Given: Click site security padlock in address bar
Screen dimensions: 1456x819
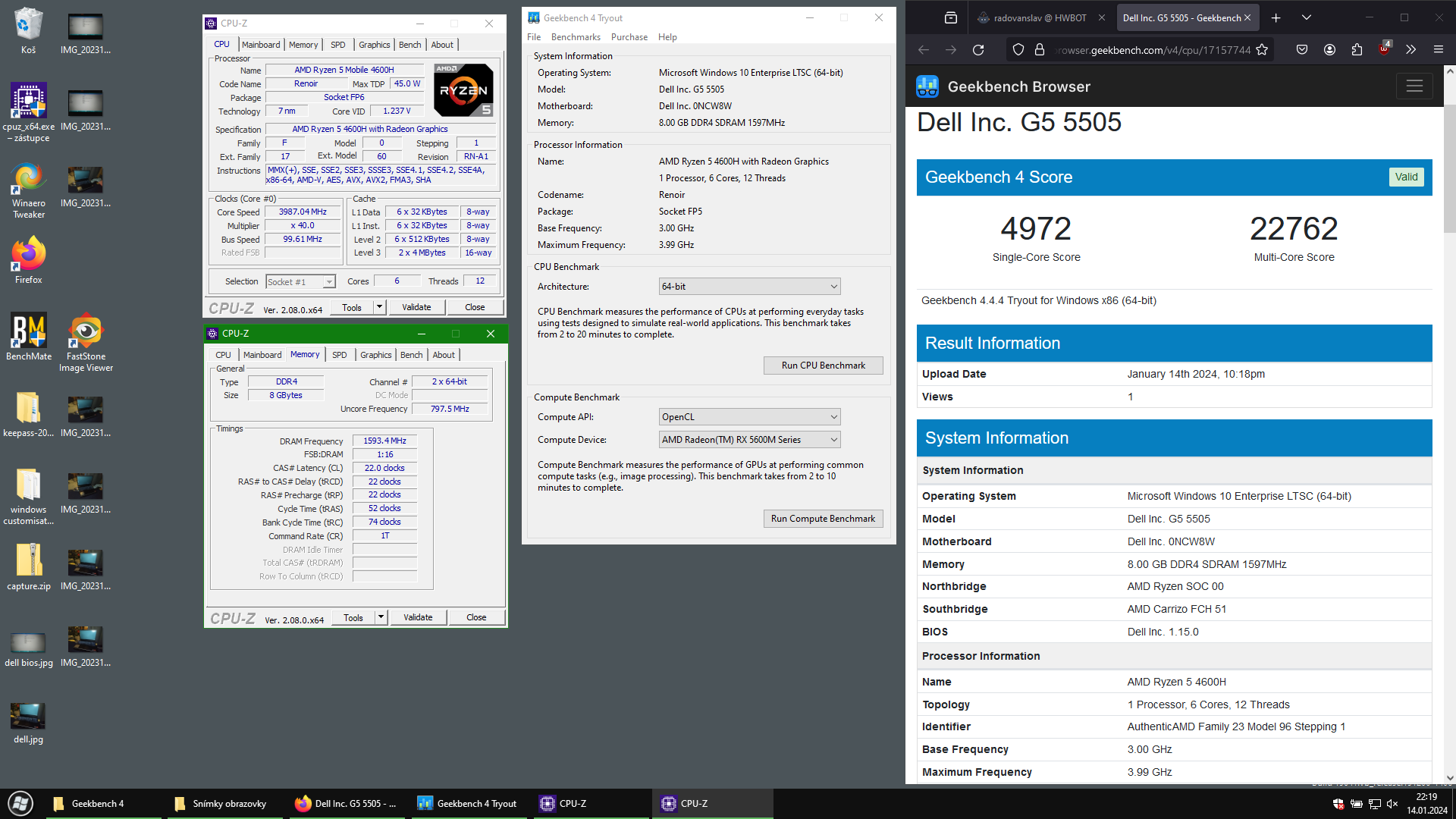Looking at the screenshot, I should click(1040, 49).
